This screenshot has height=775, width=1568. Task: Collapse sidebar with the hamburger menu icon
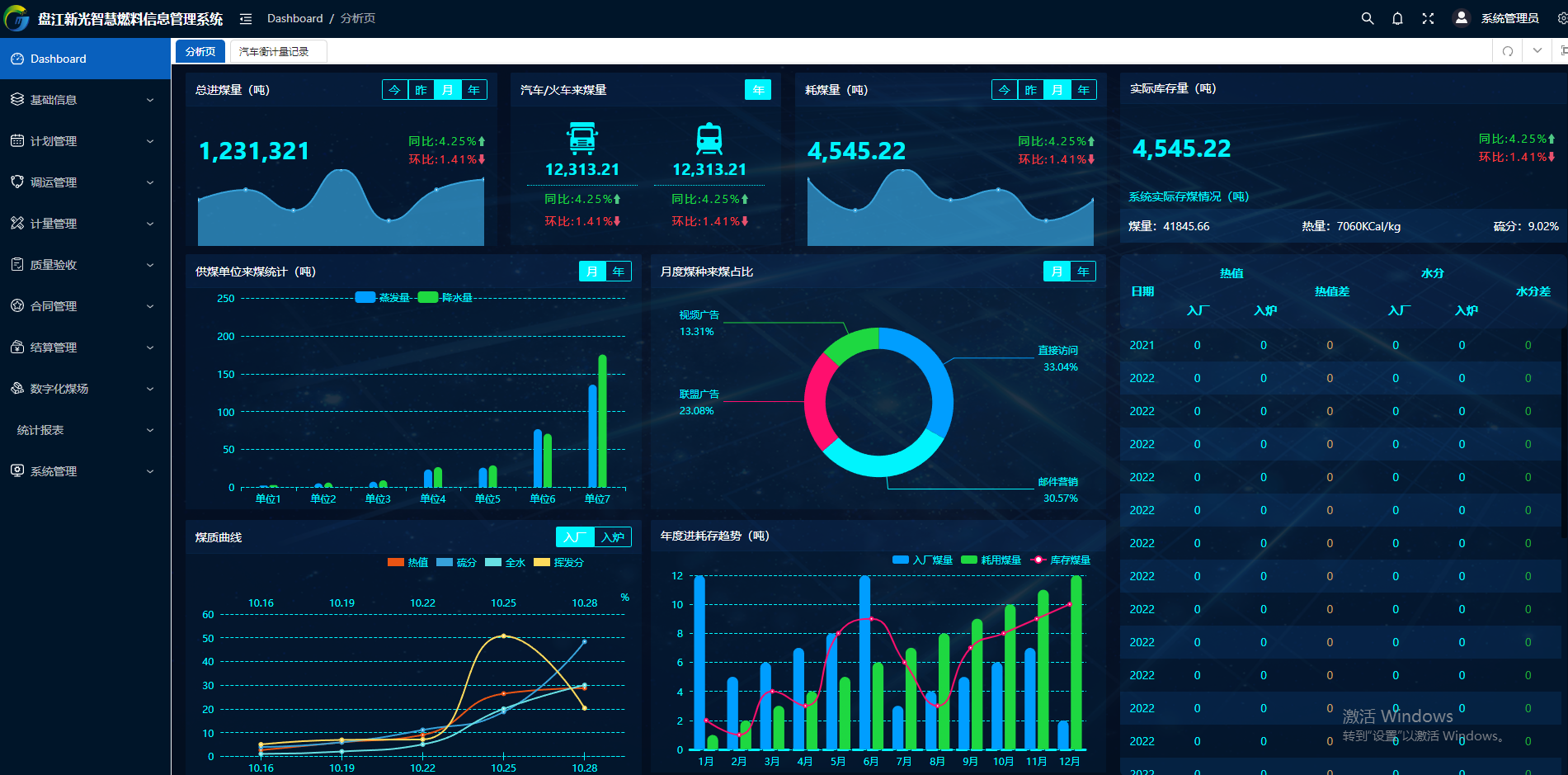(246, 18)
